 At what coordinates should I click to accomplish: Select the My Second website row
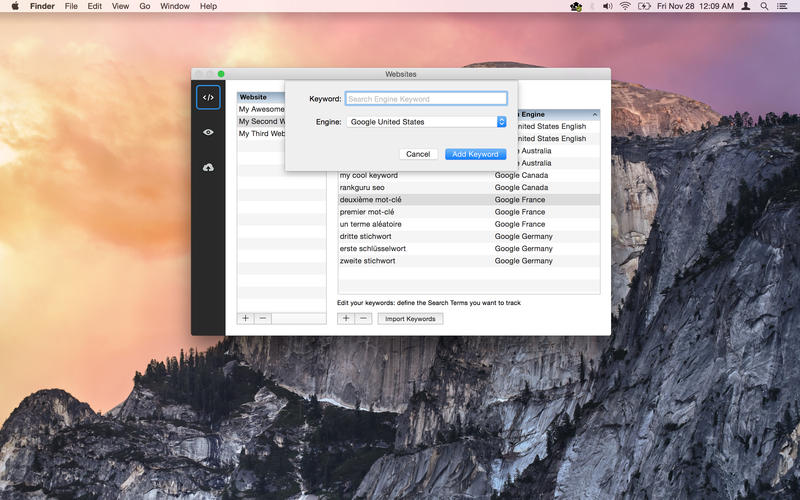(261, 121)
